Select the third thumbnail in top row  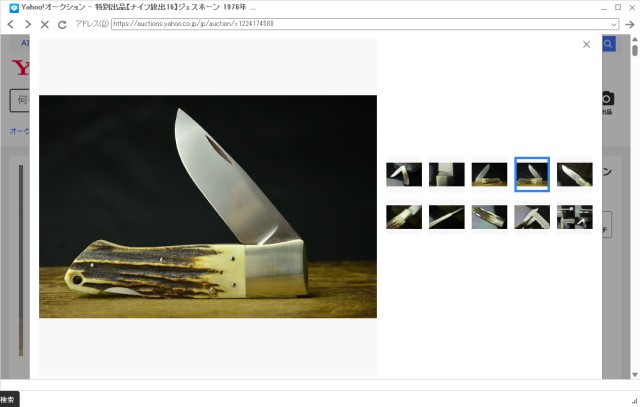tap(489, 174)
